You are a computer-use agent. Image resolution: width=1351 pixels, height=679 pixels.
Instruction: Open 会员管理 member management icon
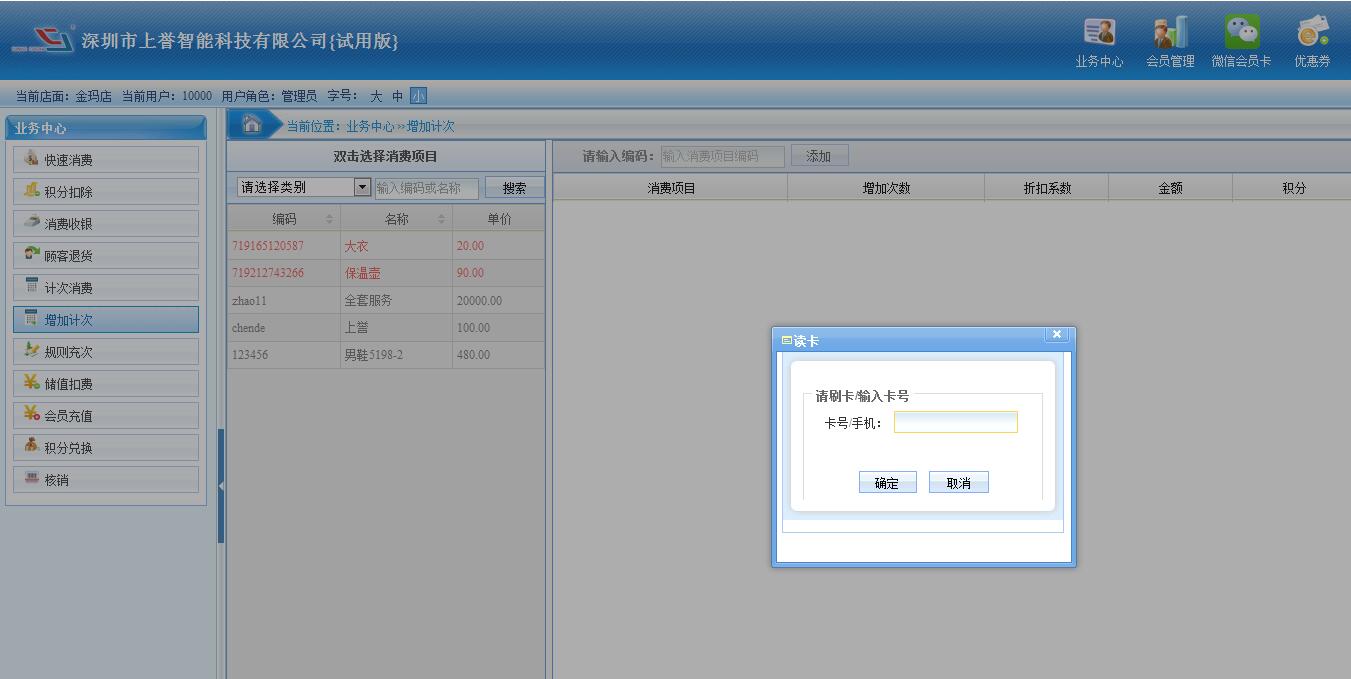point(1170,34)
